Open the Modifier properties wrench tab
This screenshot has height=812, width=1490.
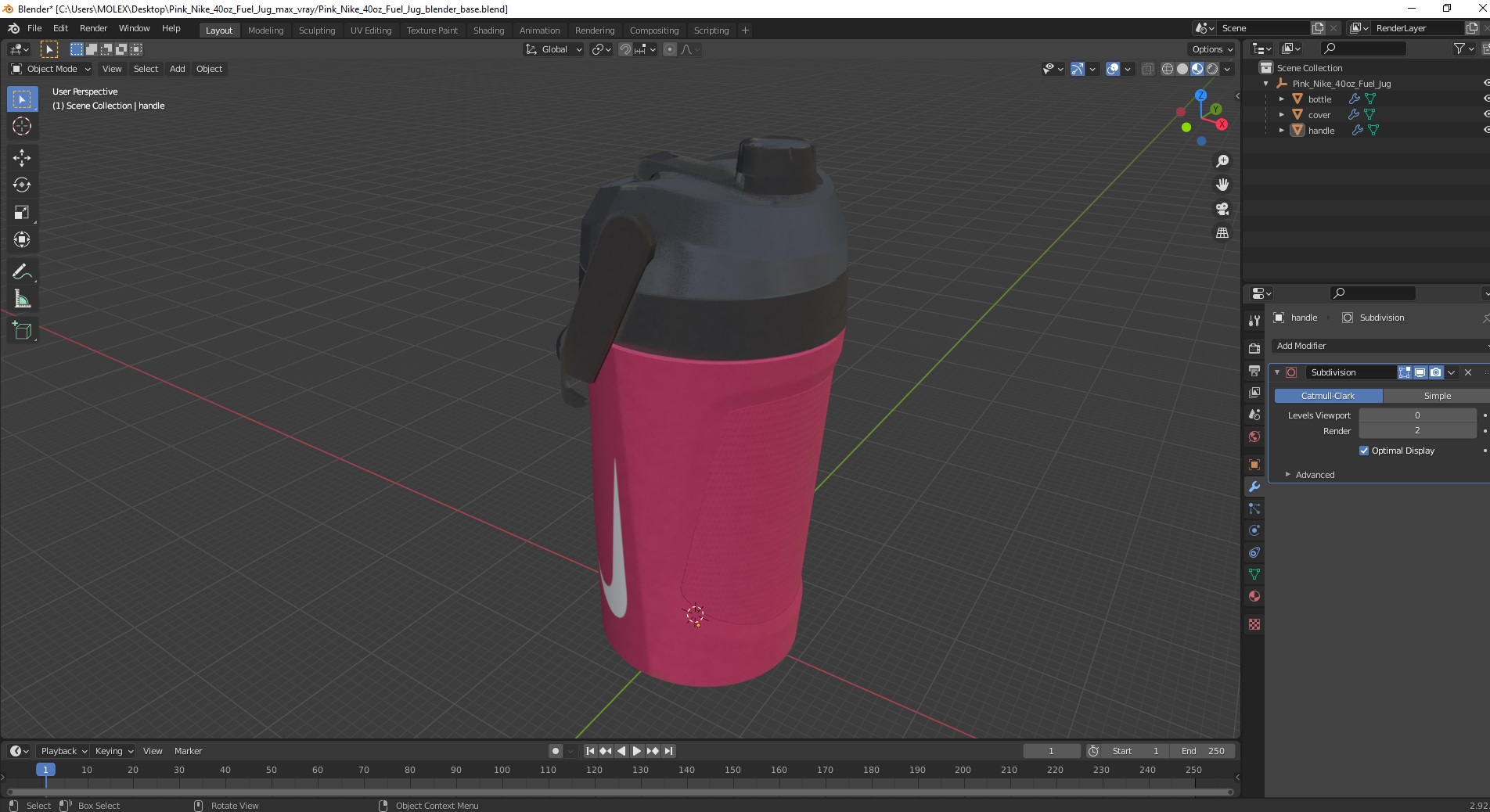(x=1254, y=487)
